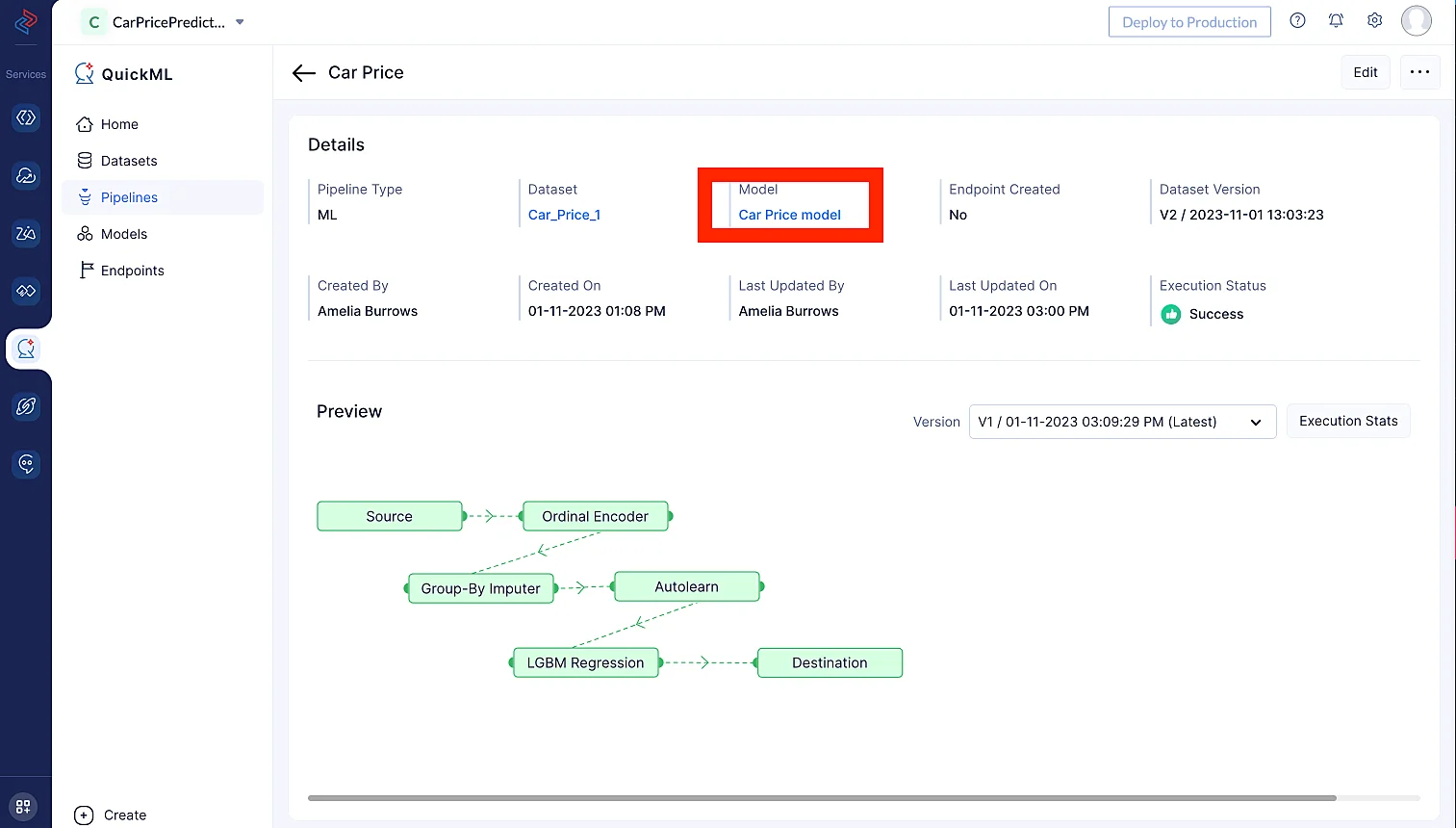Open the three-dot more options menu
This screenshot has width=1456, height=828.
(x=1419, y=72)
